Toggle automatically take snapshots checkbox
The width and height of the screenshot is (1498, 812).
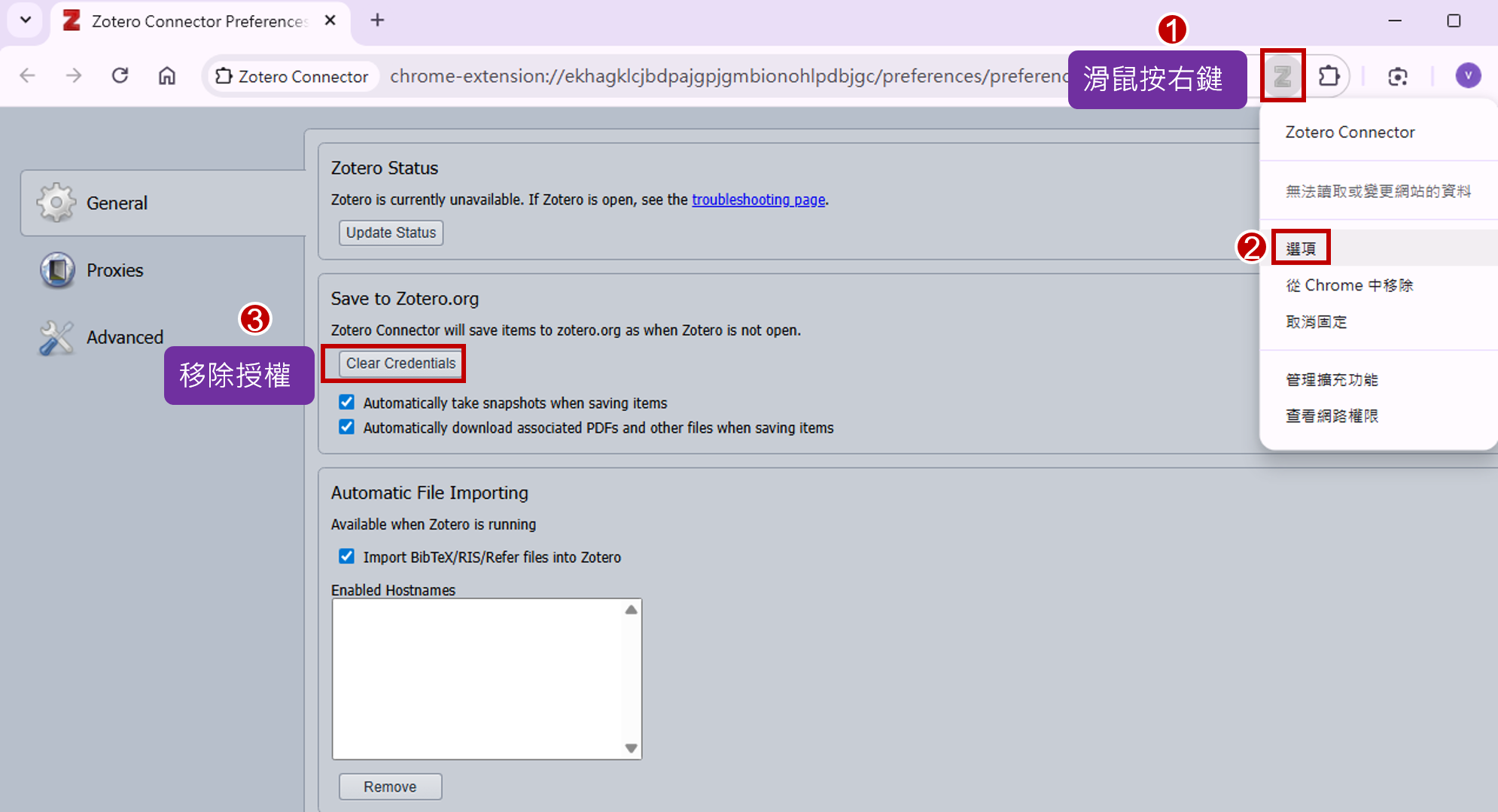coord(346,402)
